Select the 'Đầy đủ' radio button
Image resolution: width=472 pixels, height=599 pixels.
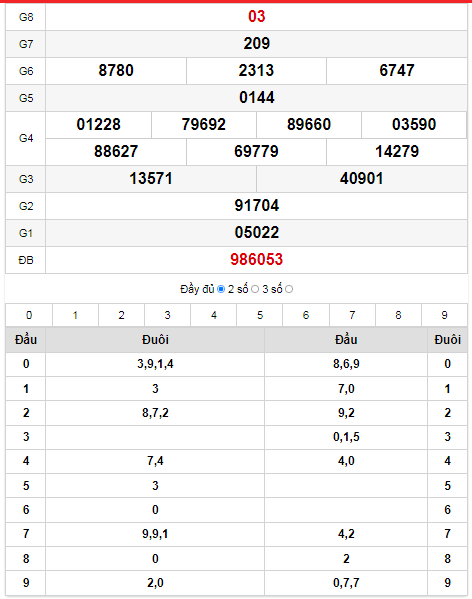(221, 289)
